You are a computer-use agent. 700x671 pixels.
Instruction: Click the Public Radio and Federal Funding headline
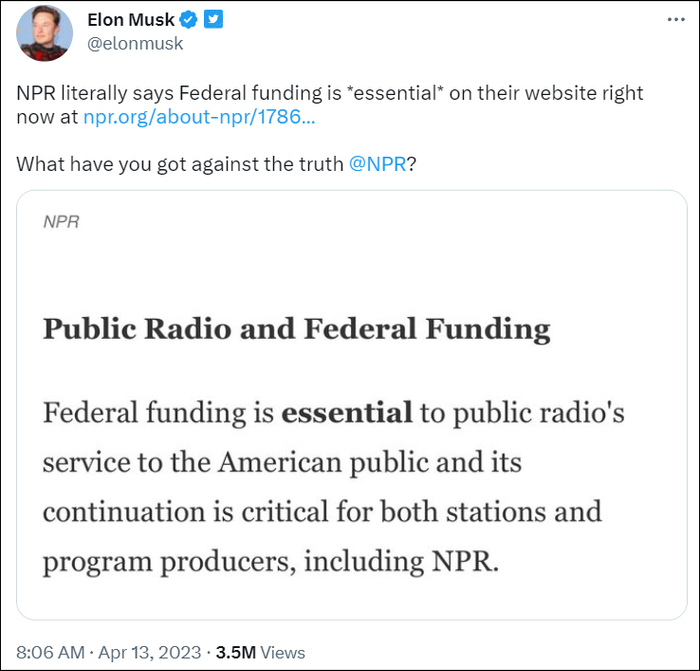296,330
